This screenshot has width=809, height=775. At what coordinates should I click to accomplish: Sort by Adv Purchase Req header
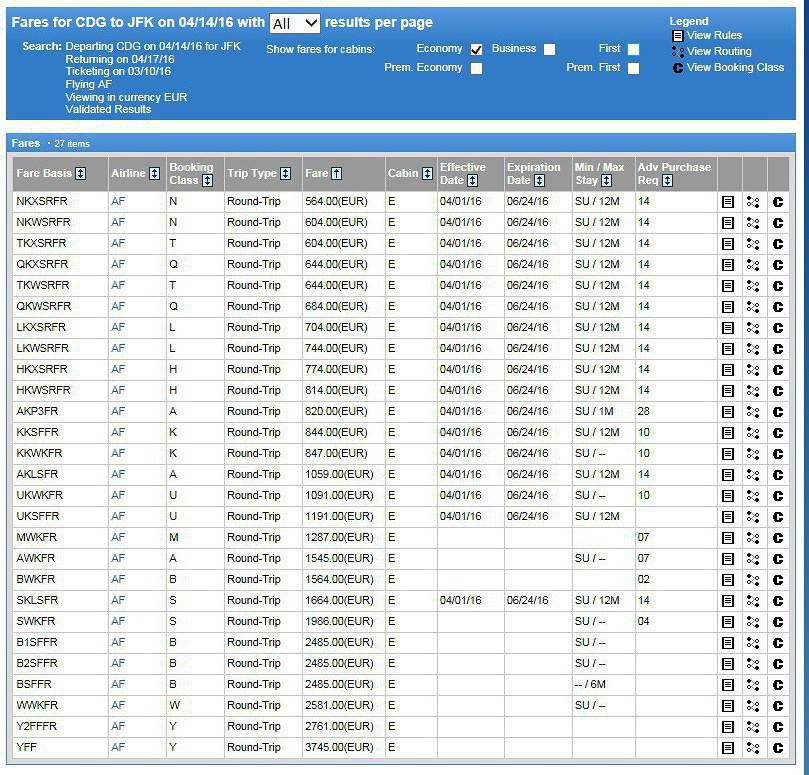click(667, 181)
